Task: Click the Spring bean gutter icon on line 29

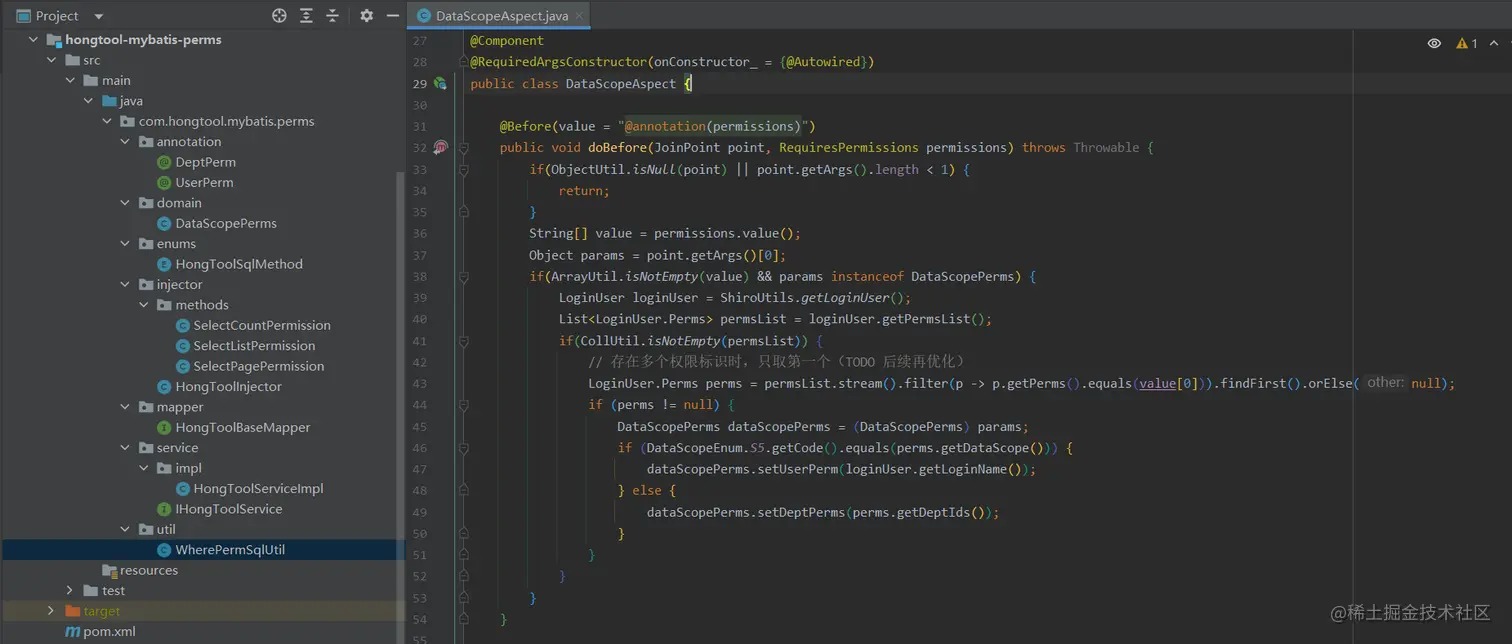Action: tap(440, 84)
